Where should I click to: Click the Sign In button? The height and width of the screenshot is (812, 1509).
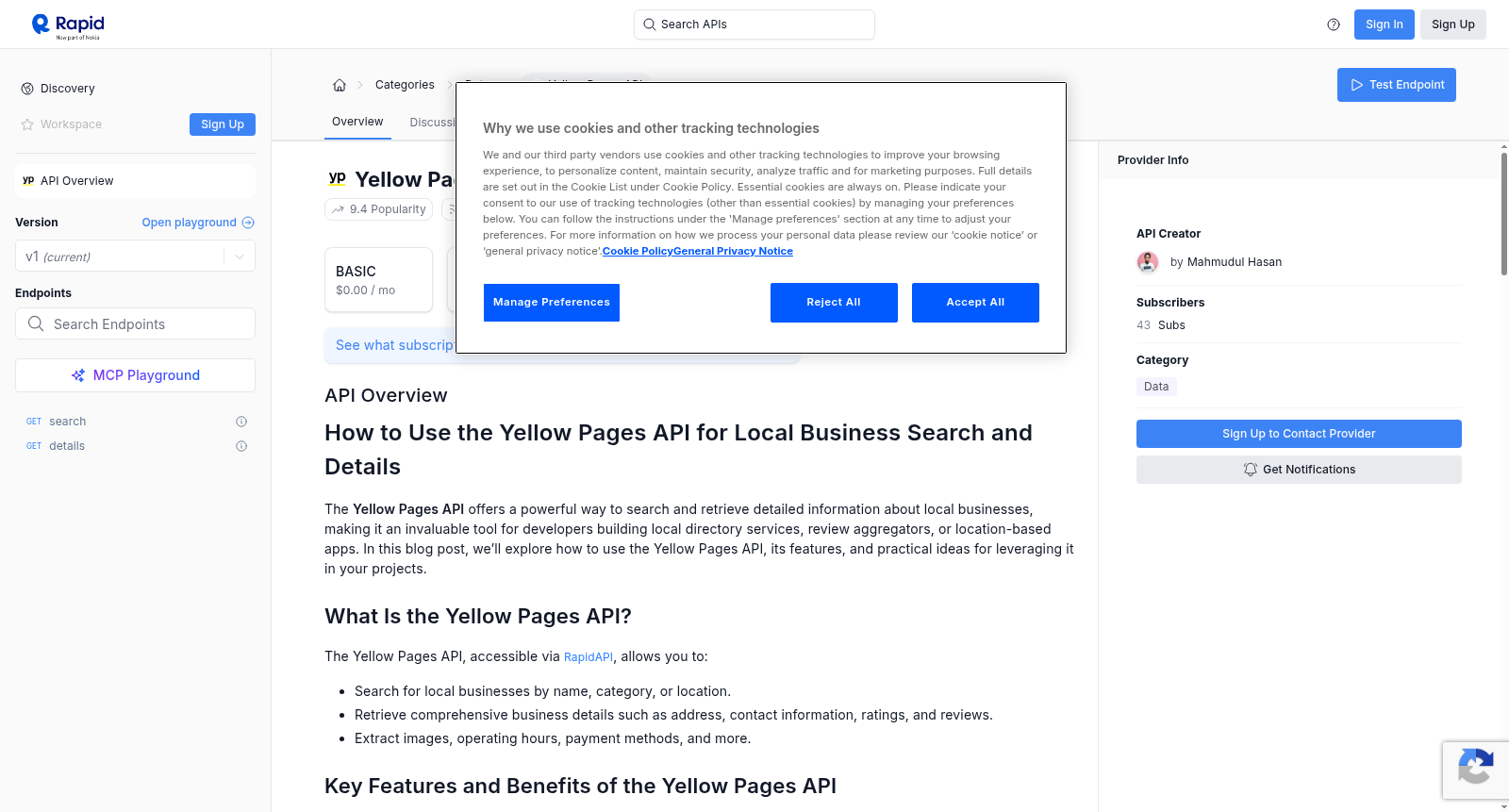(x=1385, y=25)
